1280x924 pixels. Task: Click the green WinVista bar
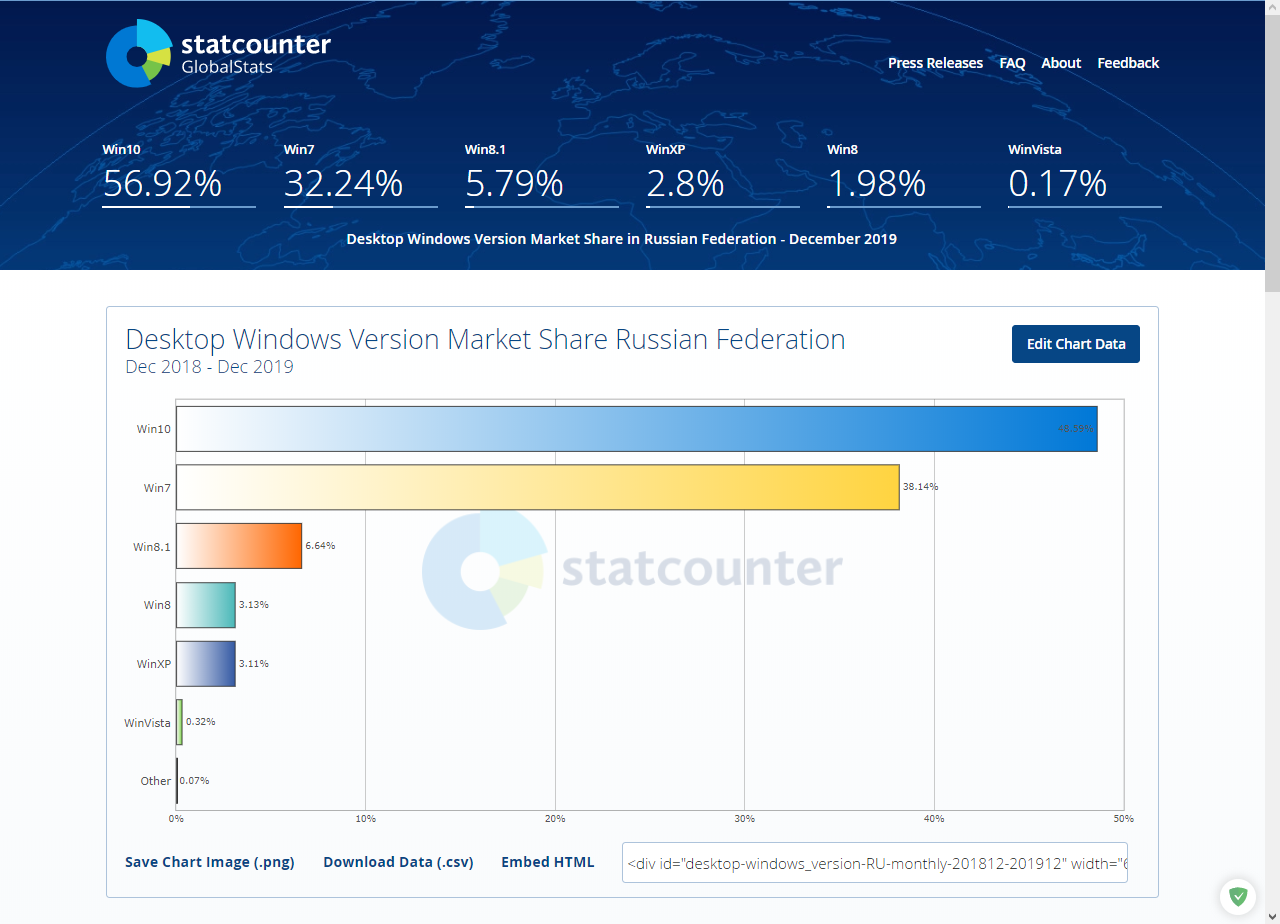[179, 722]
